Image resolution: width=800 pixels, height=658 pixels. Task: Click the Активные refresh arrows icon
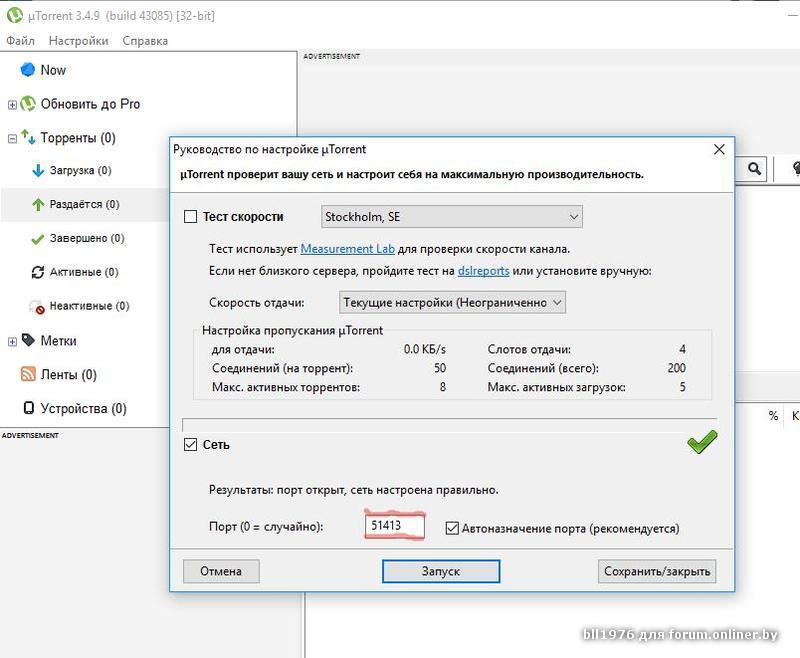coord(38,272)
